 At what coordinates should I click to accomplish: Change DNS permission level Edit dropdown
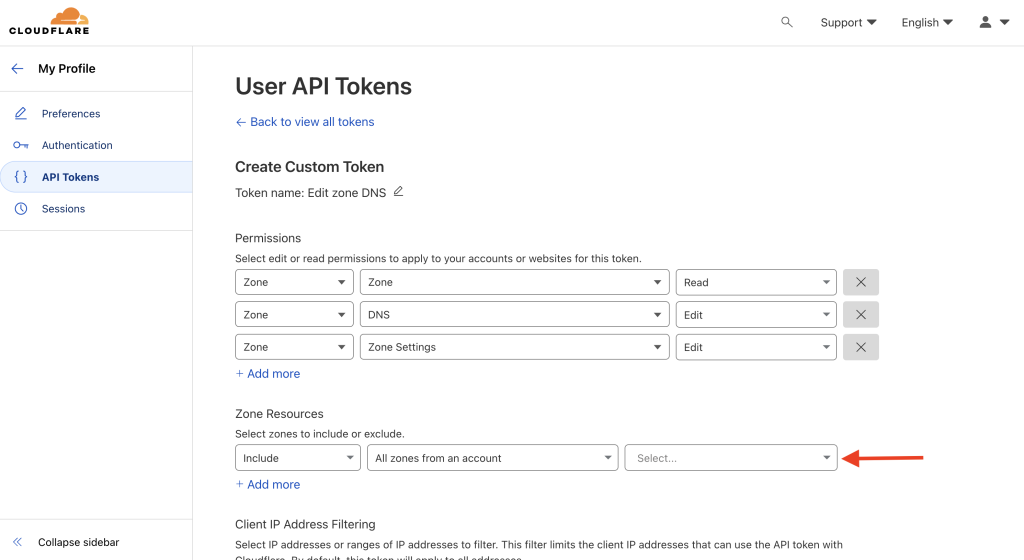[756, 315]
